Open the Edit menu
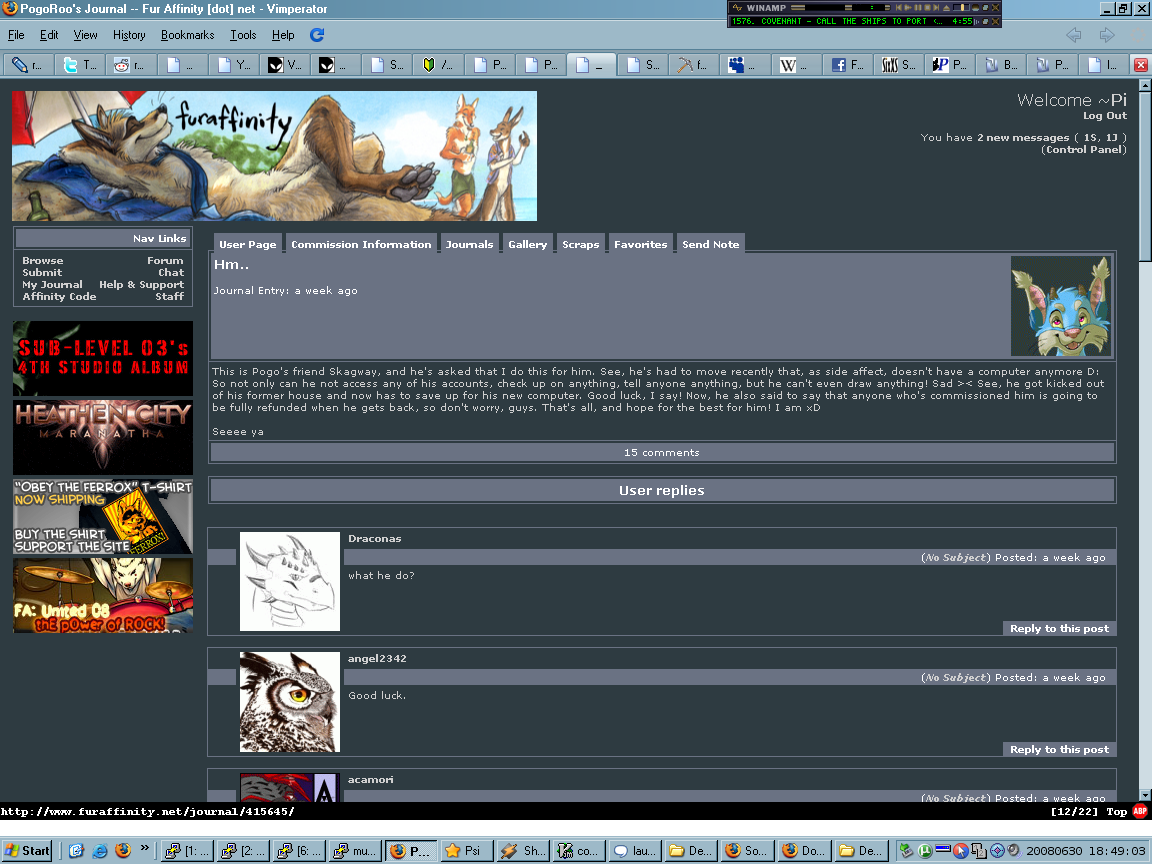1152x864 pixels. 49,35
